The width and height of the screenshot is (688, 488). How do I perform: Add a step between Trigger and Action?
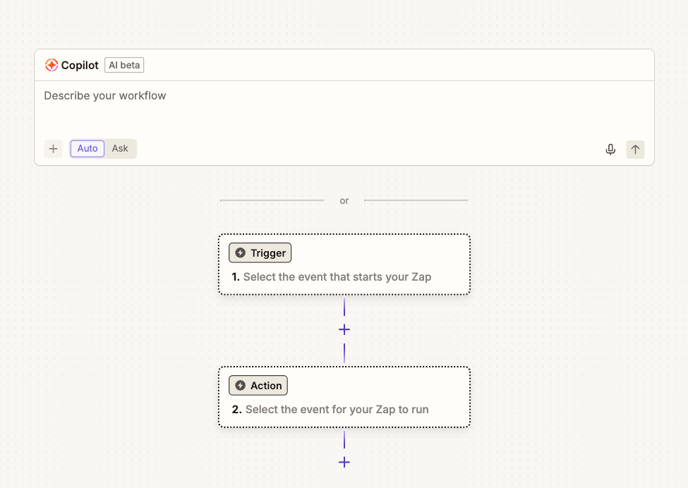(344, 329)
